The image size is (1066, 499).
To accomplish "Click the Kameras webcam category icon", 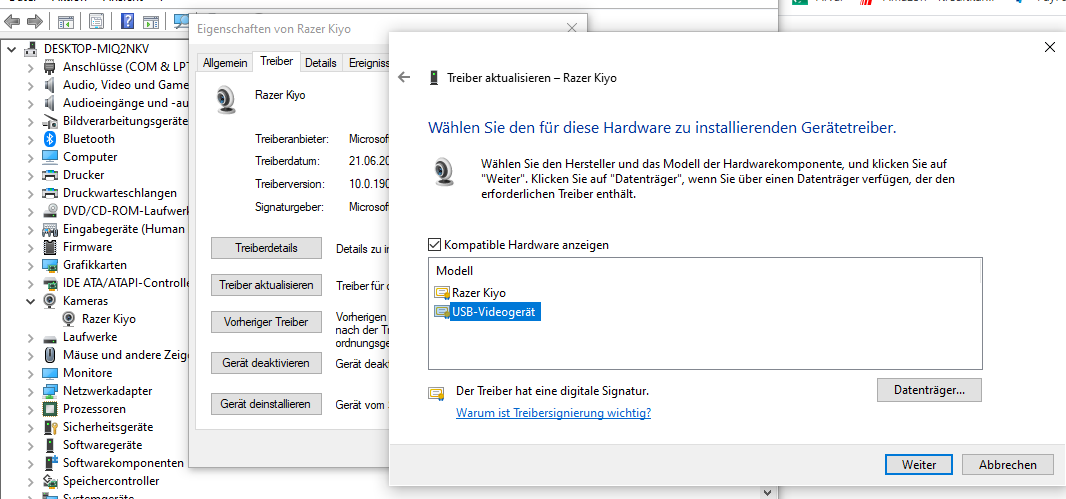I will click(50, 300).
